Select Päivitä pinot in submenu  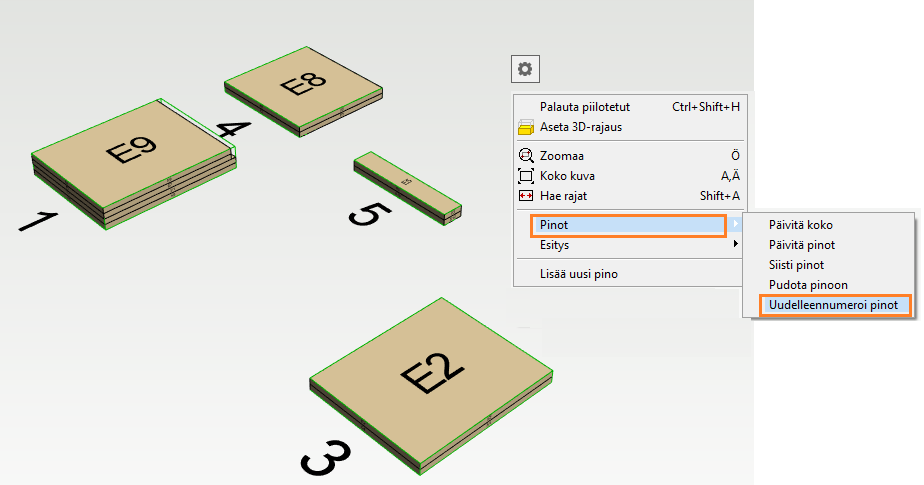coord(829,245)
